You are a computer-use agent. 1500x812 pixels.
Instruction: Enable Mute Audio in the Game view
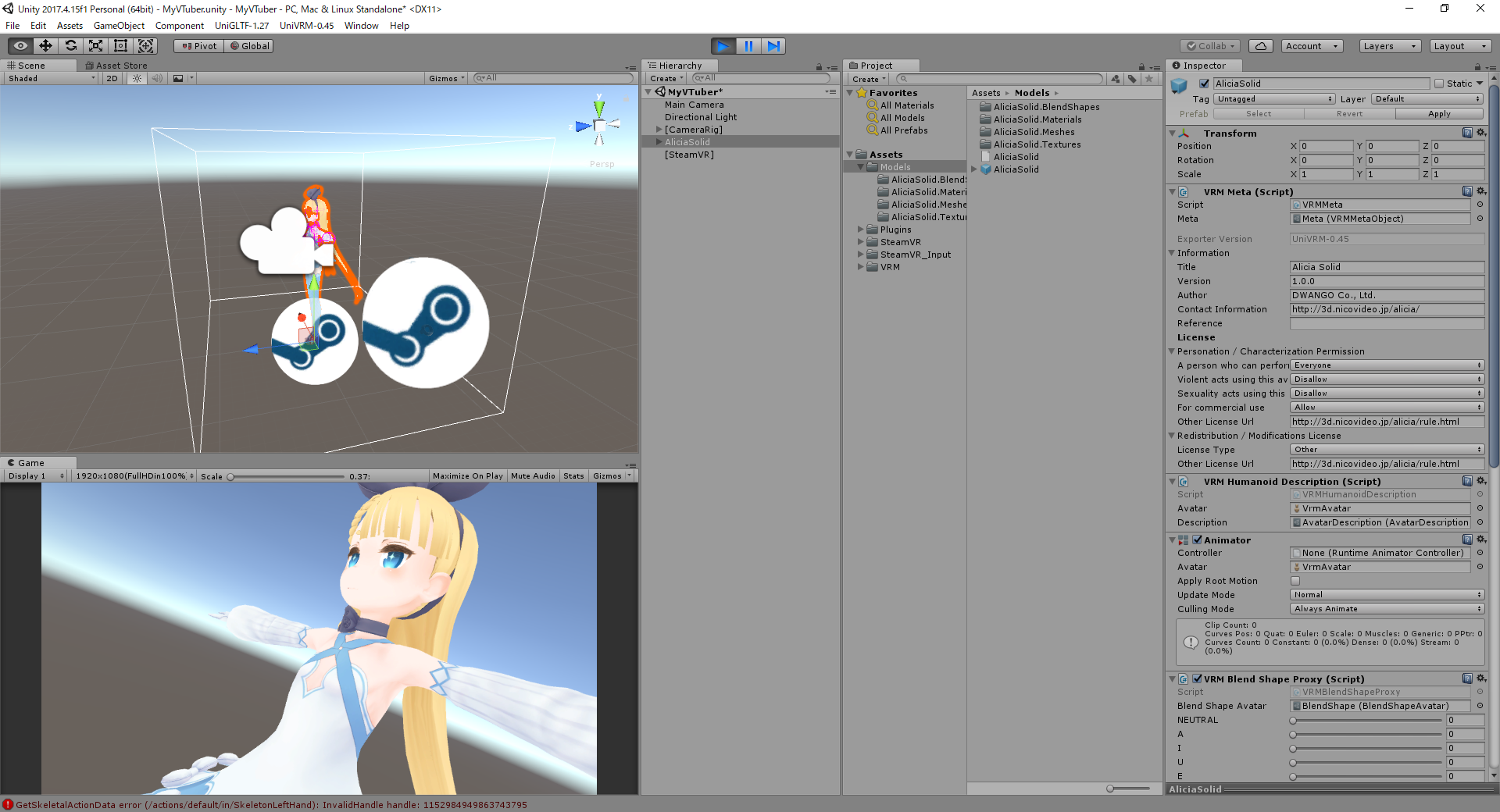(x=533, y=475)
